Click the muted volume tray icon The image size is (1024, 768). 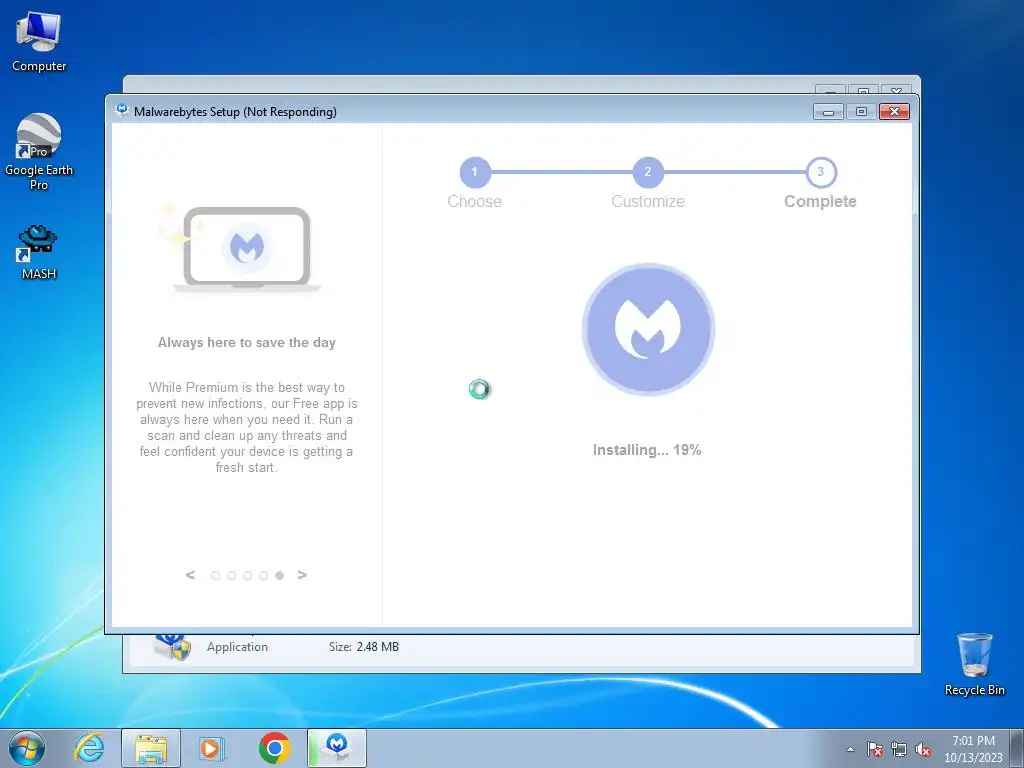[x=923, y=749]
